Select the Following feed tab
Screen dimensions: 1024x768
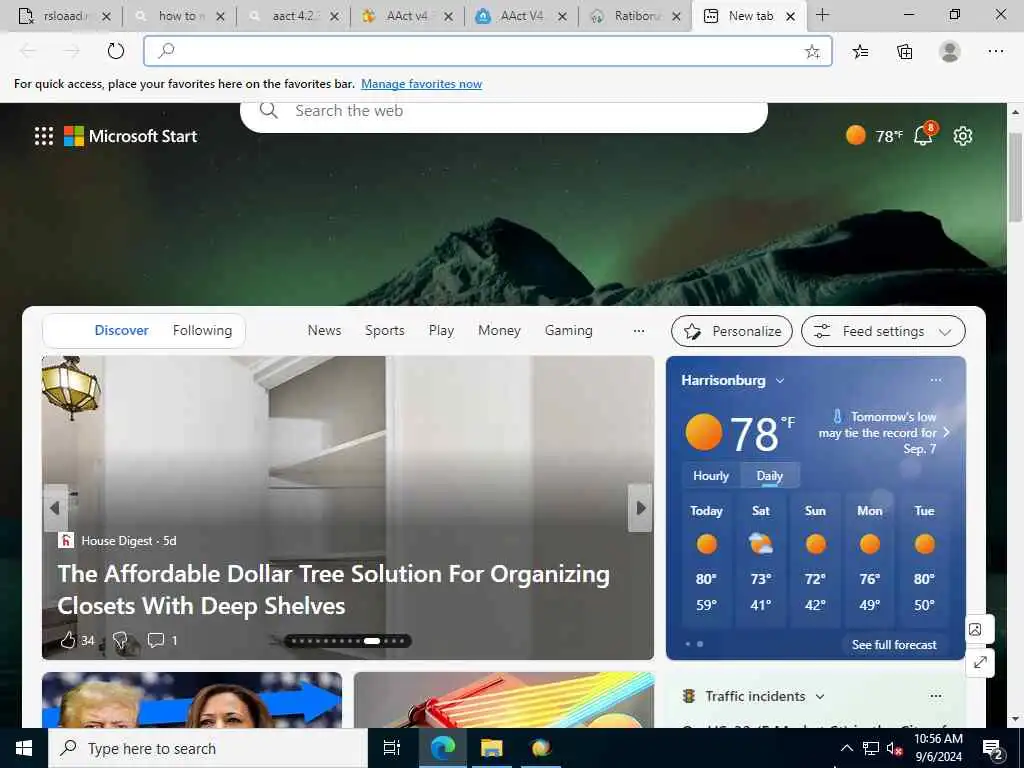pos(202,330)
